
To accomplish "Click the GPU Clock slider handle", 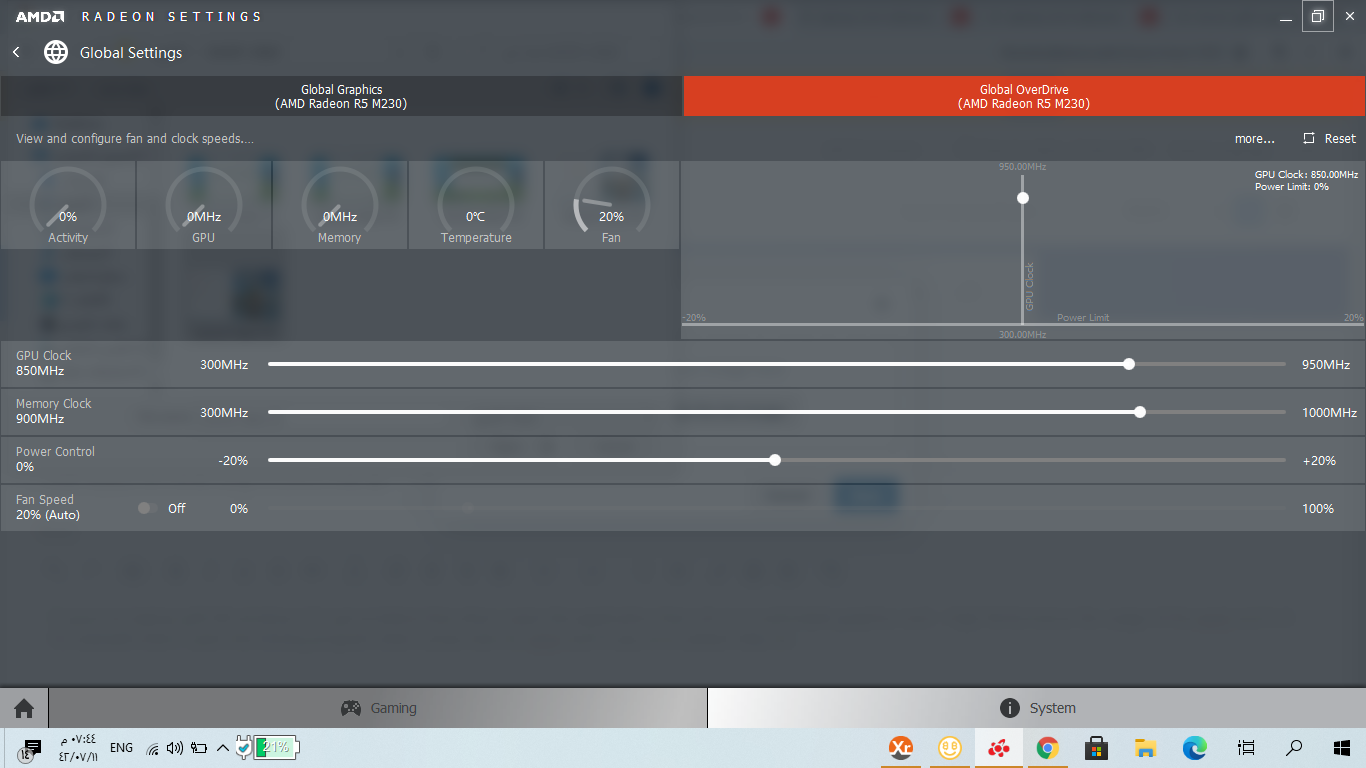I will coord(1129,364).
